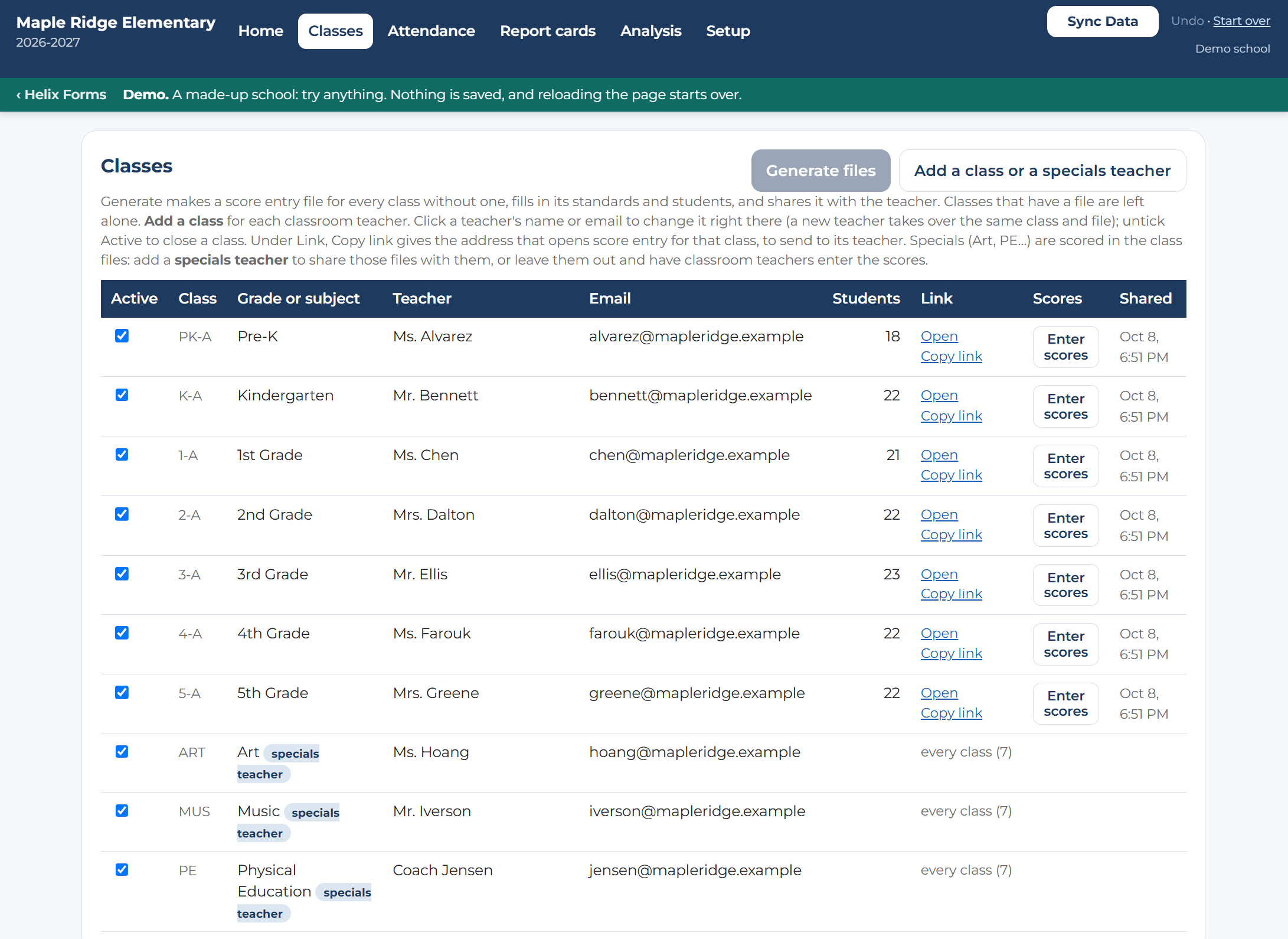
Task: Toggle Active for the PE specials teacher
Action: tap(122, 870)
